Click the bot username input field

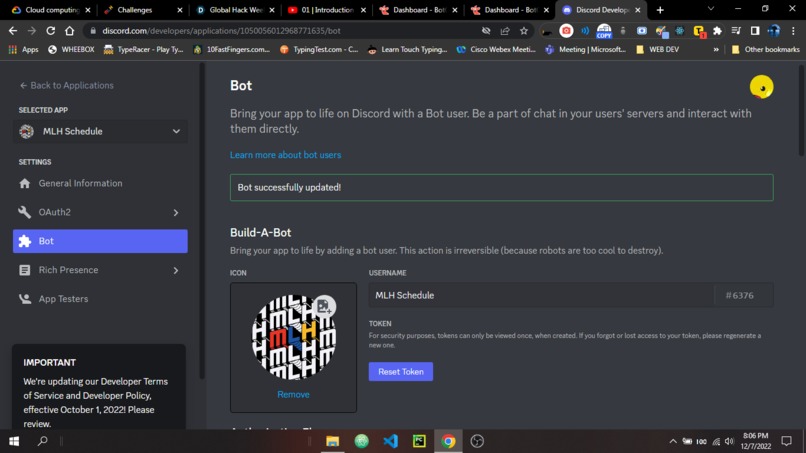point(541,296)
